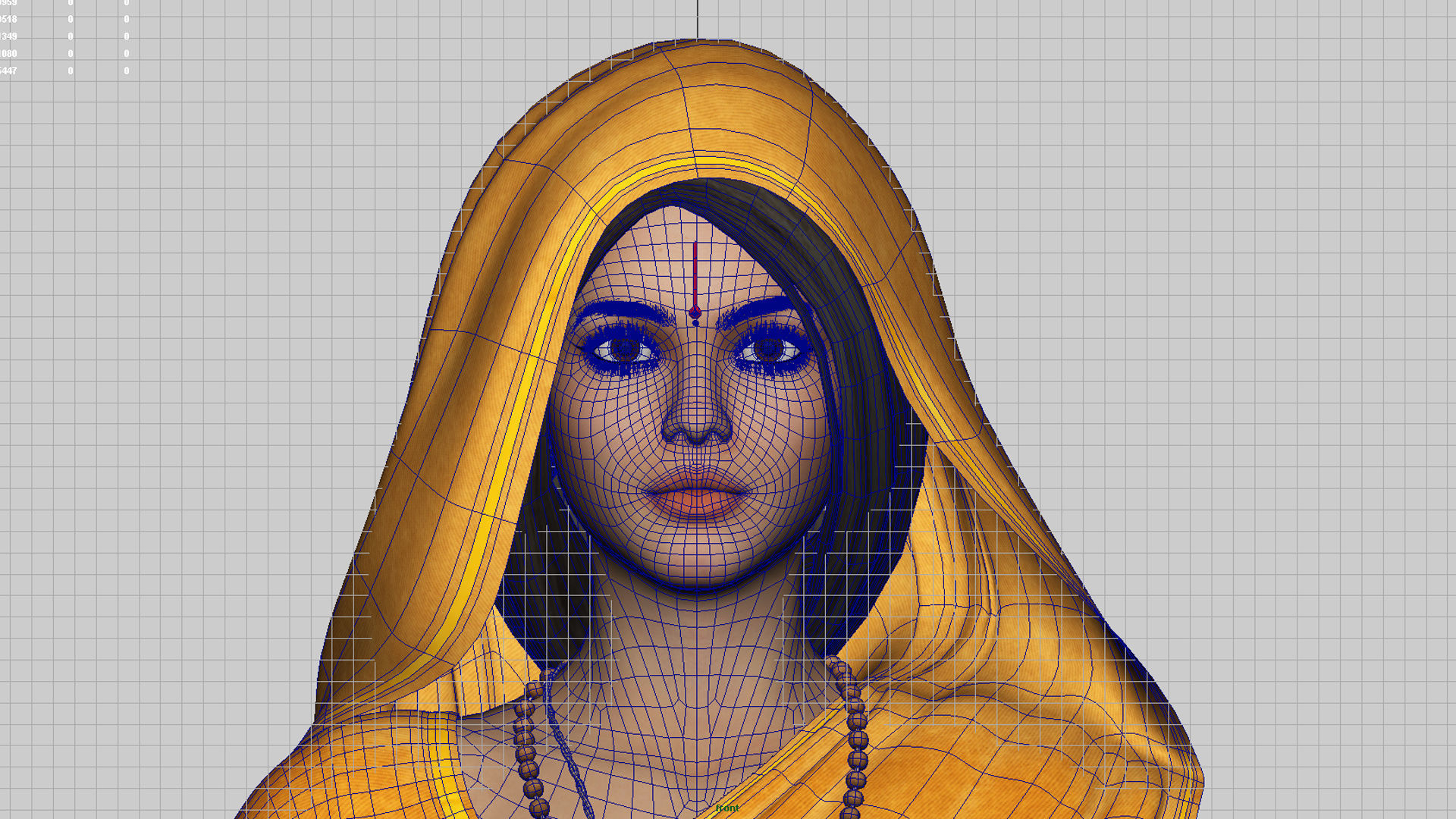Click the poly count value ending 349
This screenshot has width=1456, height=819.
pyautogui.click(x=8, y=36)
